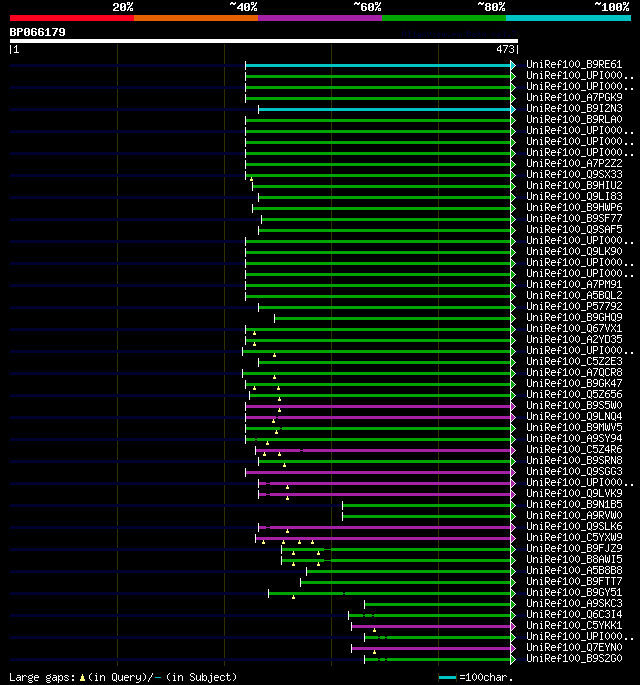The height and width of the screenshot is (685, 640).
Task: Select the UniRef100_Q6C3I4 label
Action: (574, 615)
